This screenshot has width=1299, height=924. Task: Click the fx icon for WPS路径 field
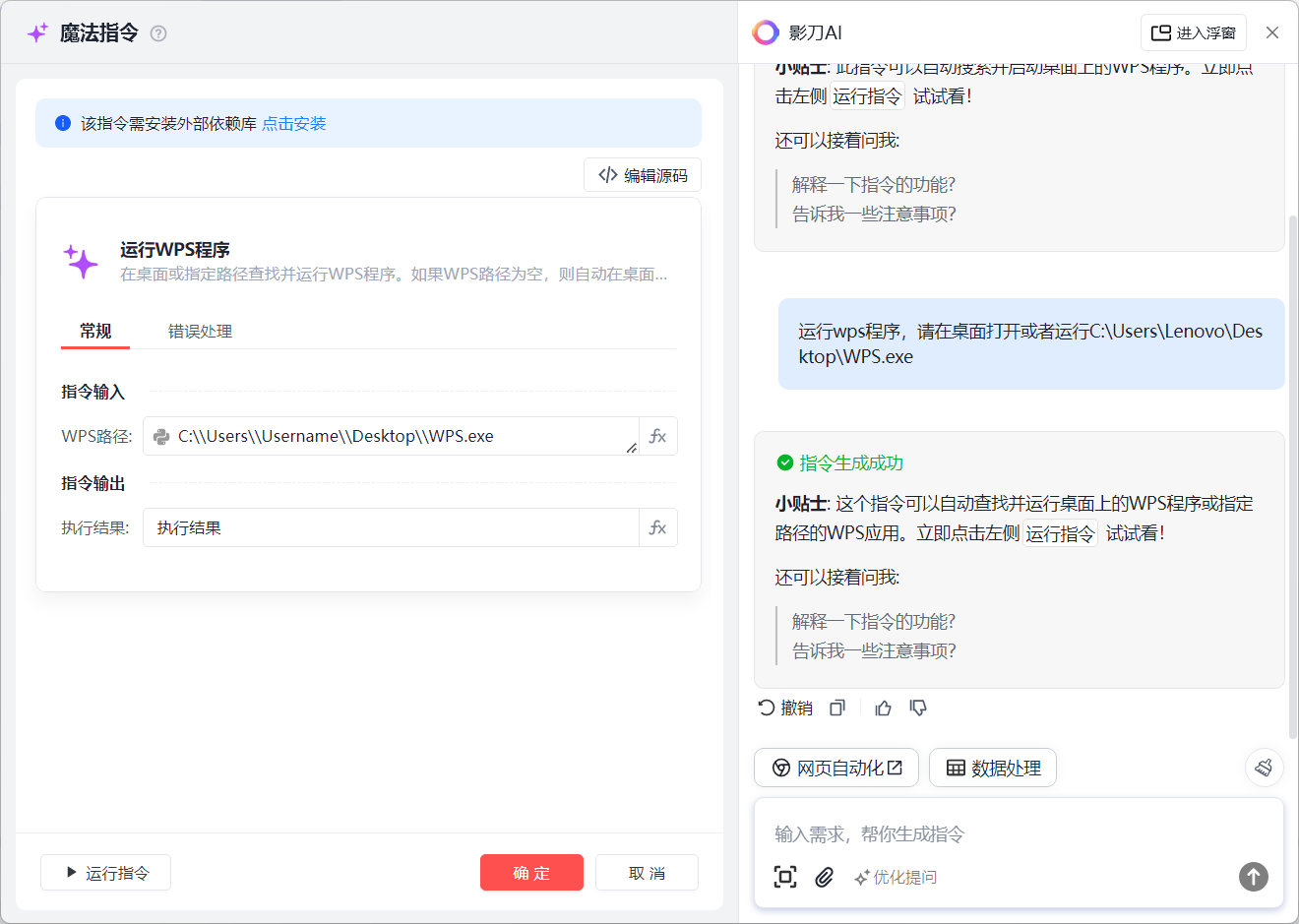point(658,436)
